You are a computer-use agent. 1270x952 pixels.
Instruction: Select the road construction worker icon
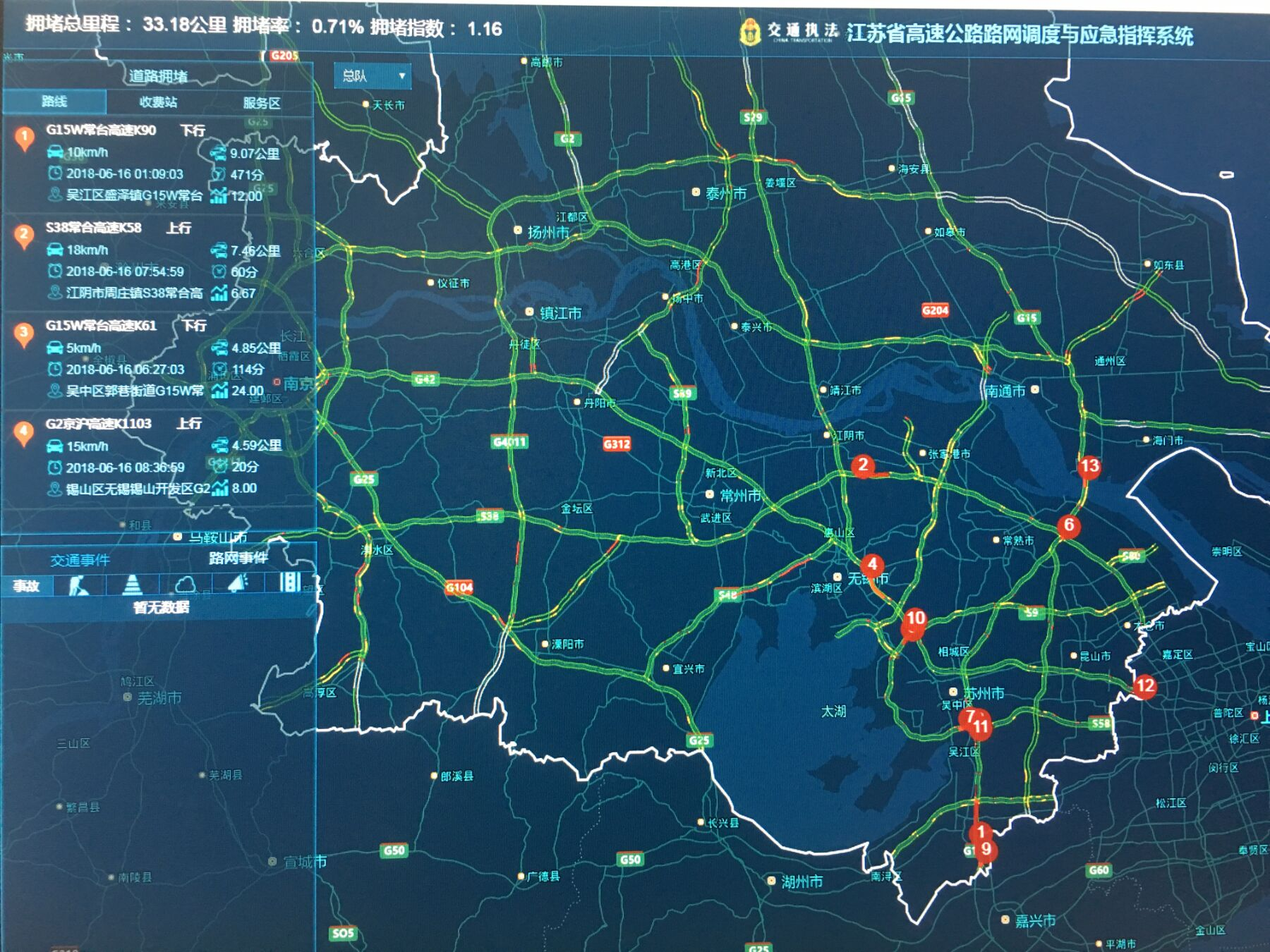[79, 585]
